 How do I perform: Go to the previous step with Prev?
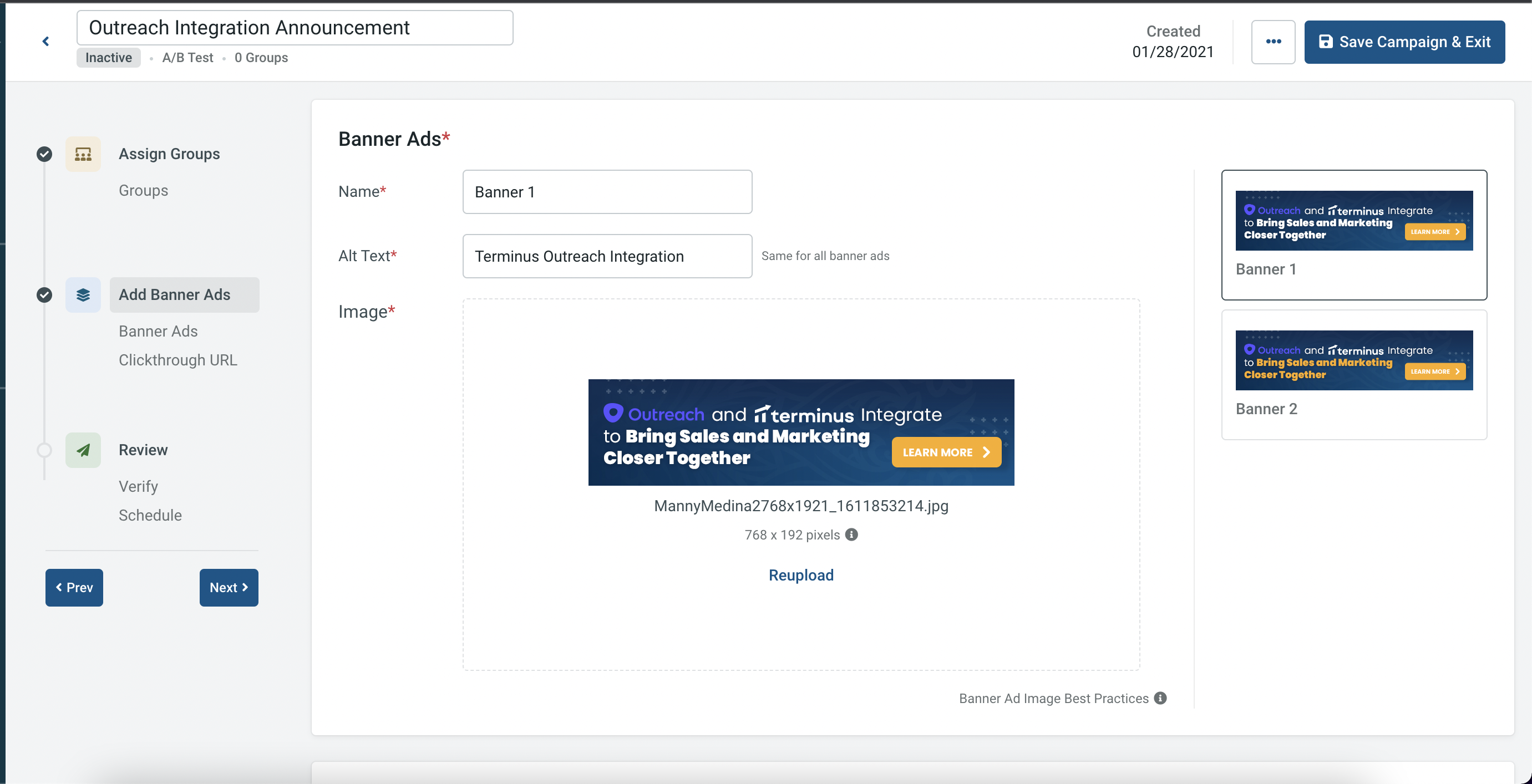pos(74,587)
